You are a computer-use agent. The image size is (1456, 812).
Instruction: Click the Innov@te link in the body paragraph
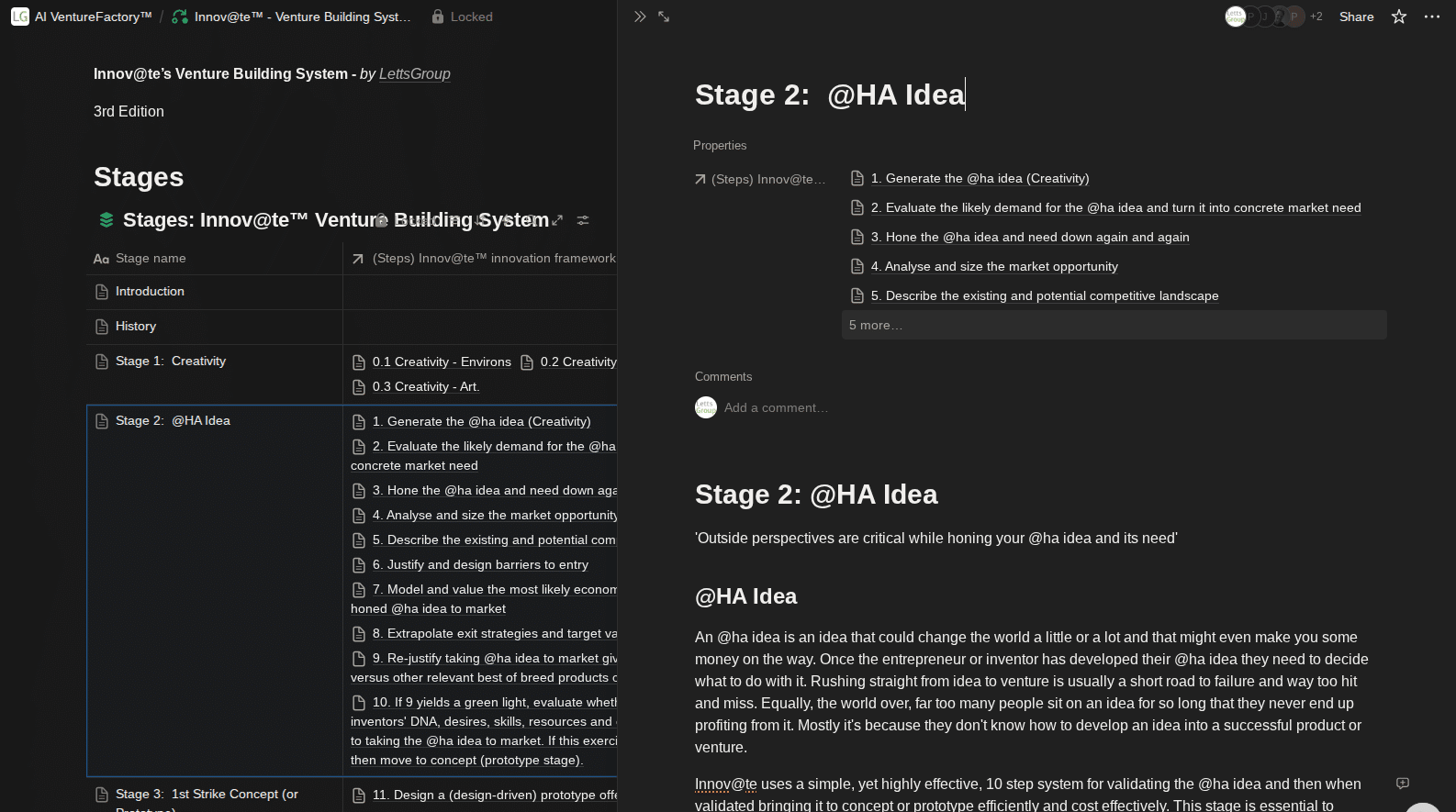click(726, 784)
